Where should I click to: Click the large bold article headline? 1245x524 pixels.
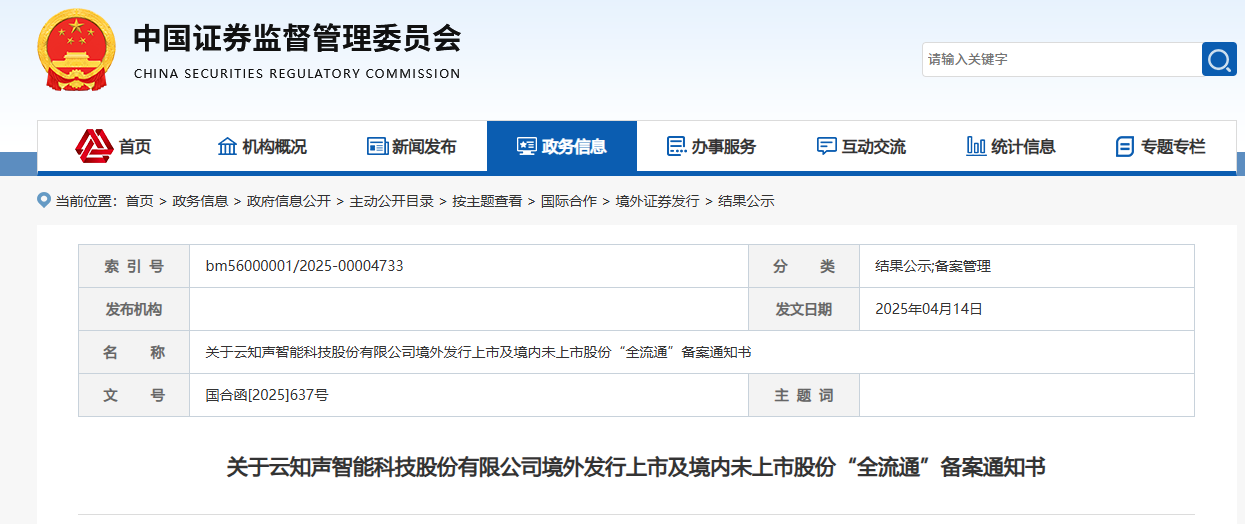(635, 467)
